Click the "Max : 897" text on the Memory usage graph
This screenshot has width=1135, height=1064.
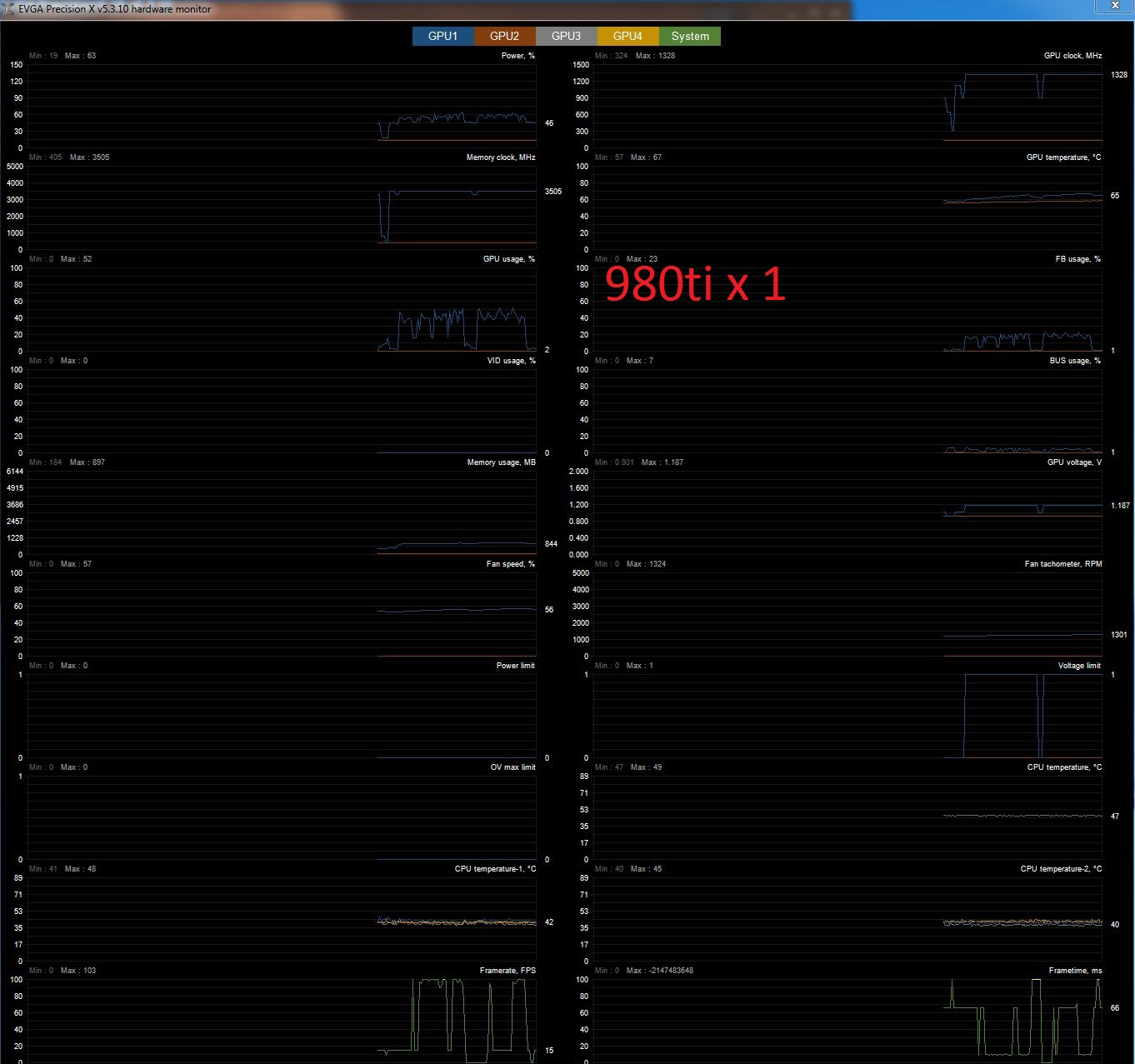point(87,462)
